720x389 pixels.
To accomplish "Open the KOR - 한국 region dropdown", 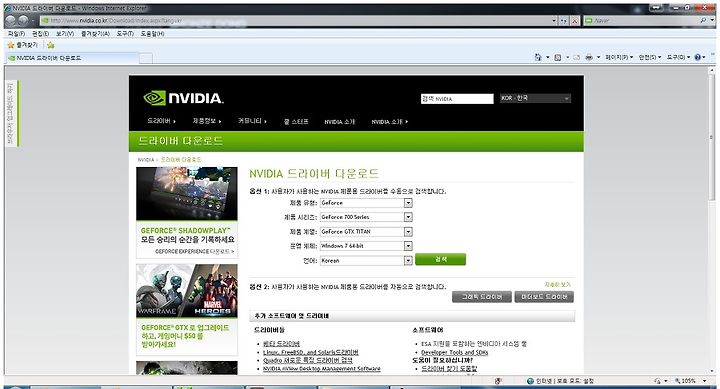I will 535,98.
